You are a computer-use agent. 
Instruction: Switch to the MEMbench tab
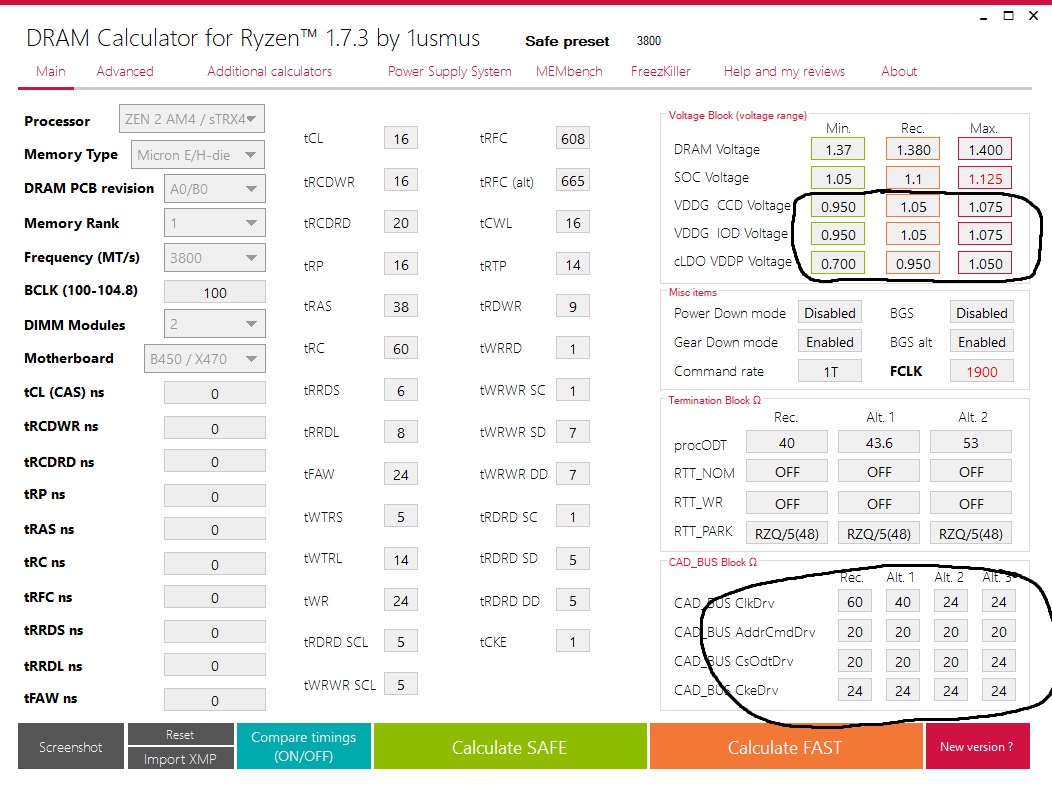click(x=569, y=71)
